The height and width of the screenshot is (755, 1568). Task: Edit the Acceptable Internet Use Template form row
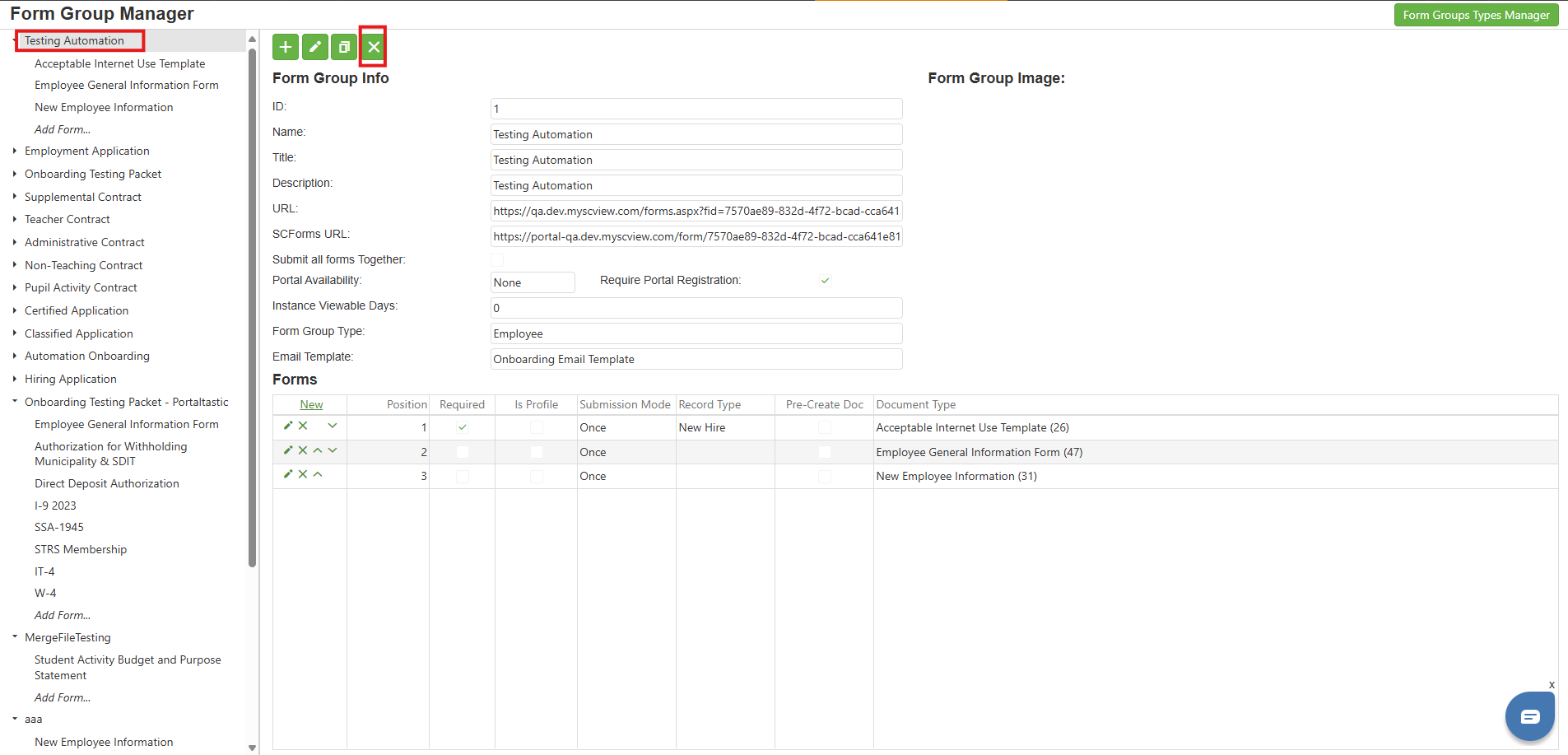(288, 426)
